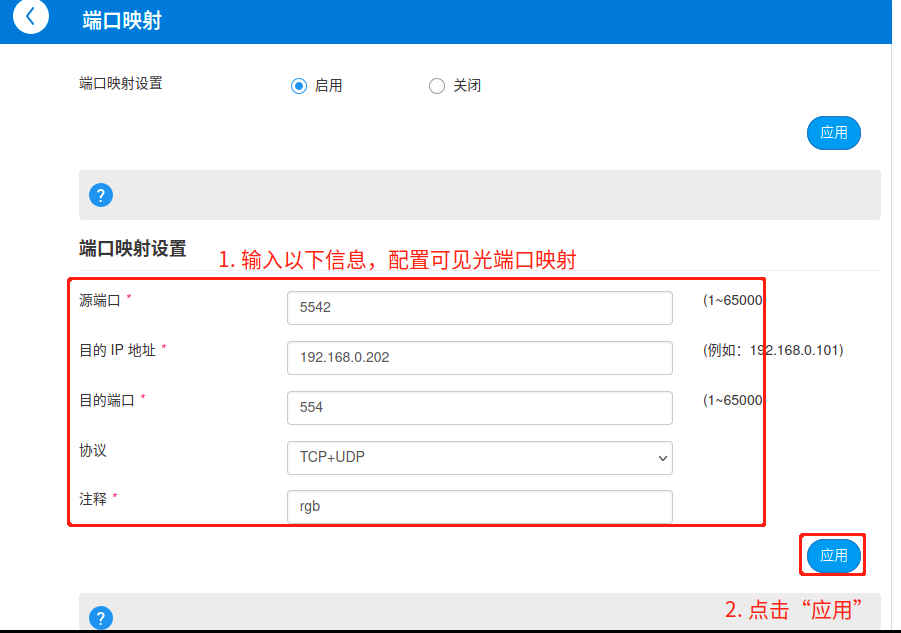Open help icon above 端口映射设置 heading

coord(101,195)
